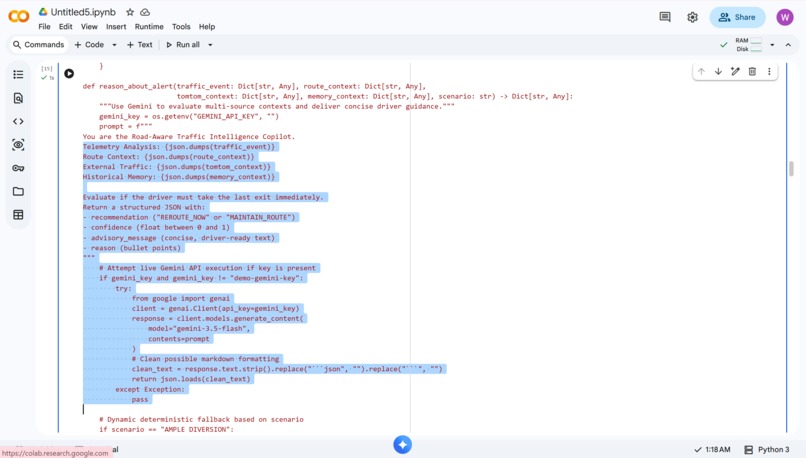This screenshot has width=806, height=458.
Task: Open the files folder sidebar icon
Action: tap(18, 191)
